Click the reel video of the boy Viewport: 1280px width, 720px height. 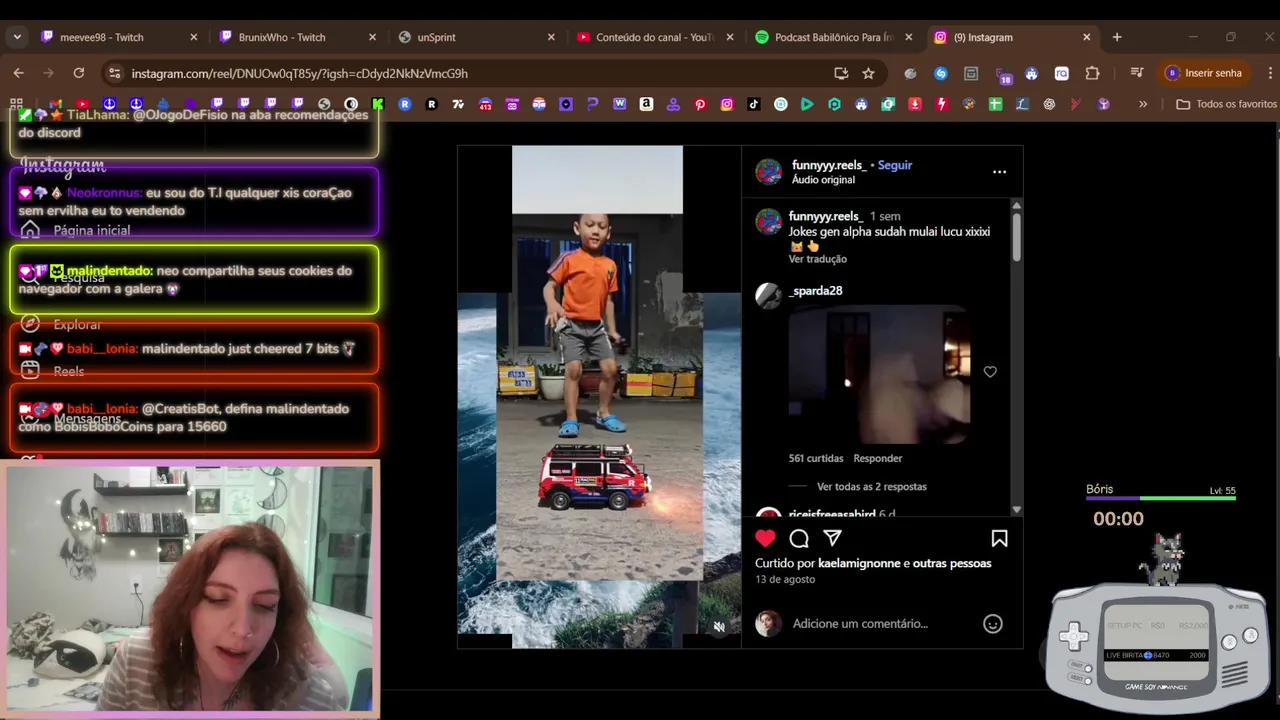pyautogui.click(x=599, y=396)
